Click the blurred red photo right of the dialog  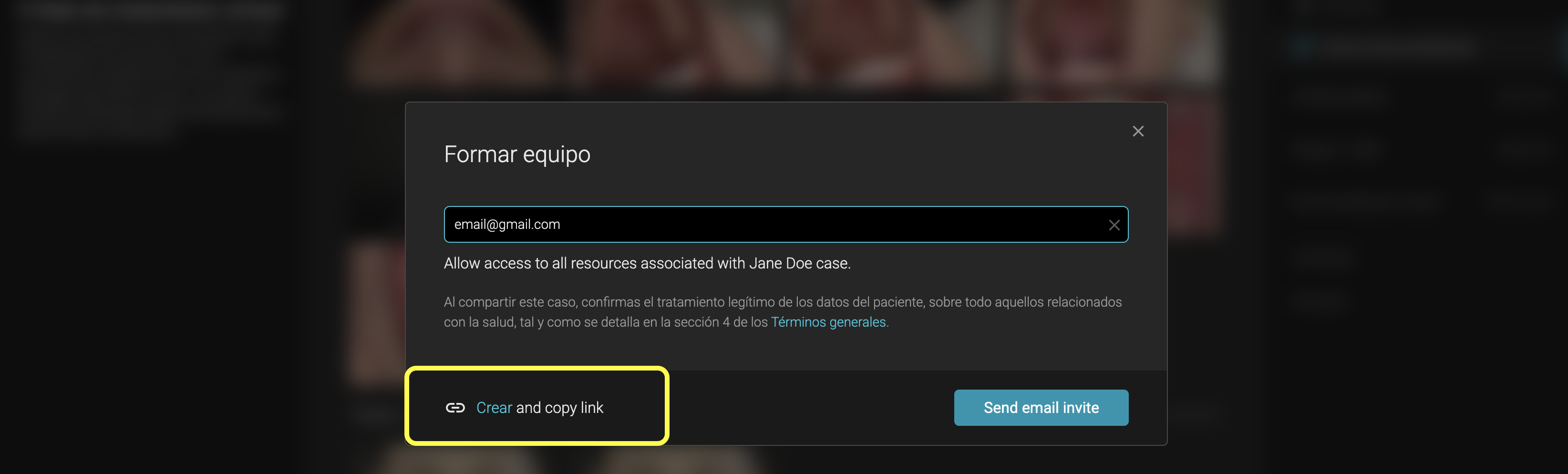(1193, 165)
